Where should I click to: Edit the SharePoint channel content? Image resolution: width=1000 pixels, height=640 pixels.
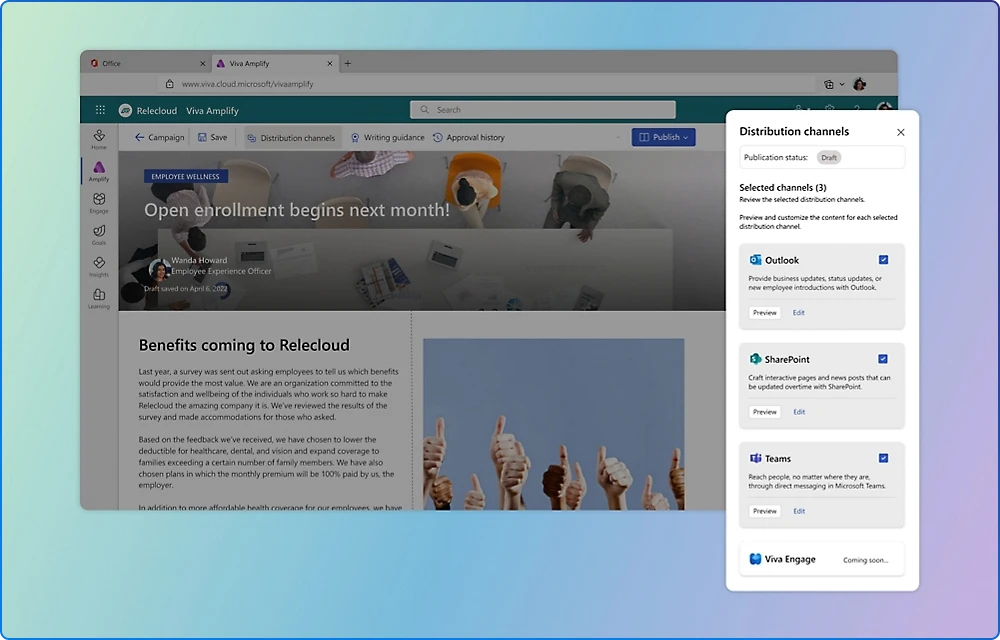[798, 412]
